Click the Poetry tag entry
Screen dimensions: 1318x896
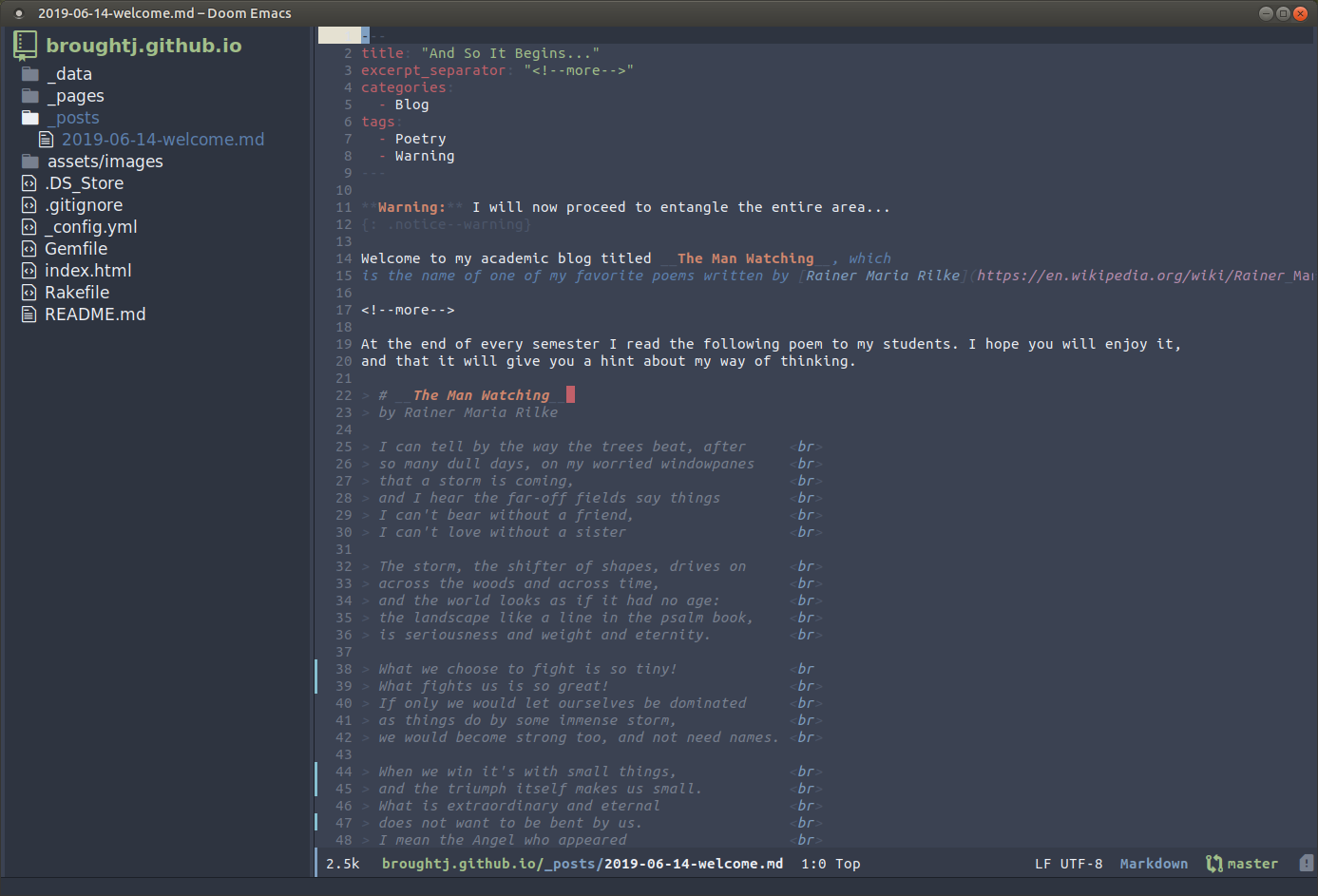pyautogui.click(x=421, y=139)
